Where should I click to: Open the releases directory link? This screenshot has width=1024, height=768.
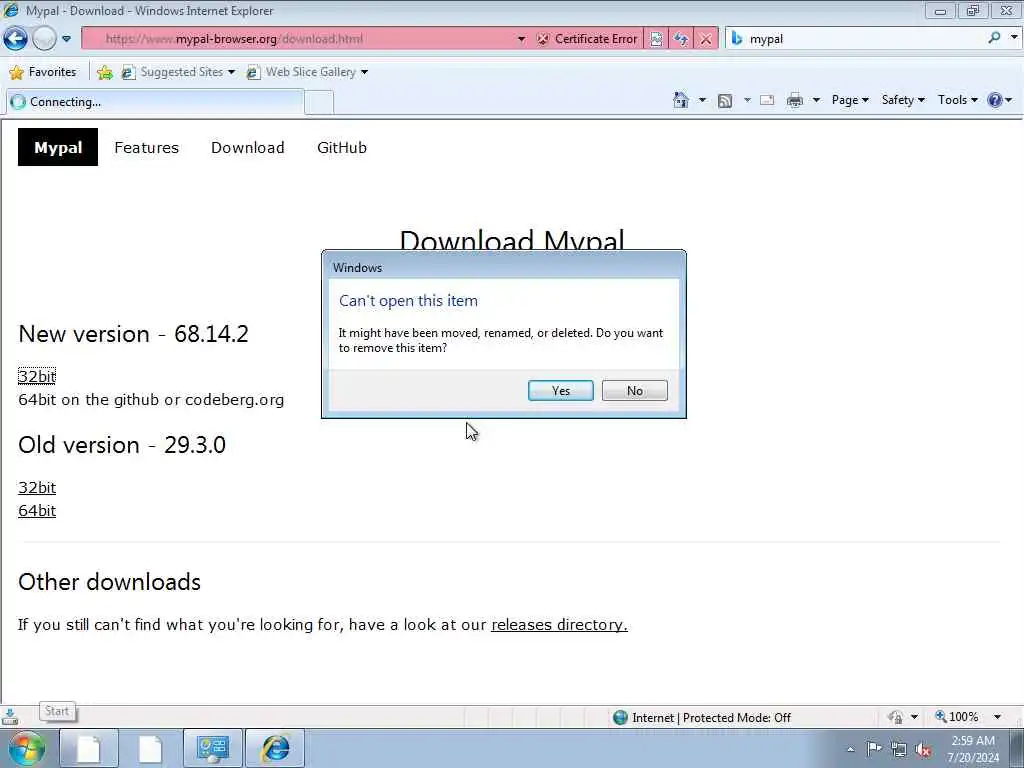559,624
